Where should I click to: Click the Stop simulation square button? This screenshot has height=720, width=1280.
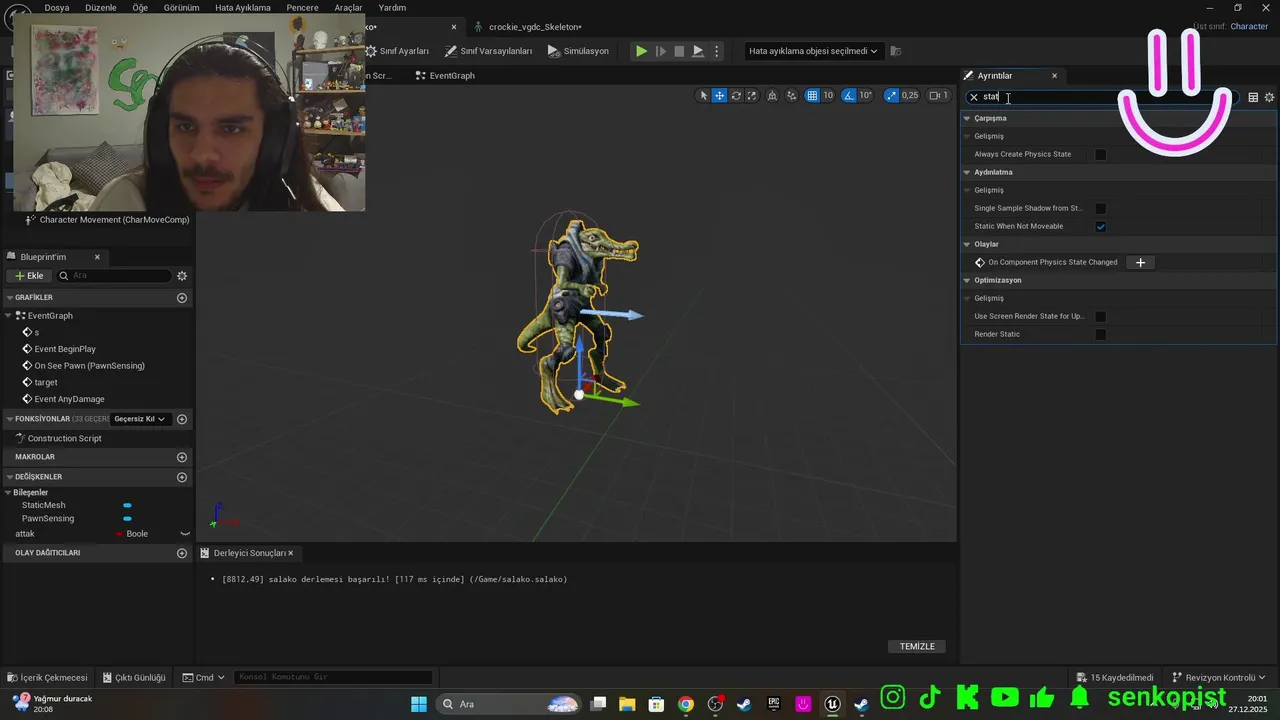[x=679, y=51]
